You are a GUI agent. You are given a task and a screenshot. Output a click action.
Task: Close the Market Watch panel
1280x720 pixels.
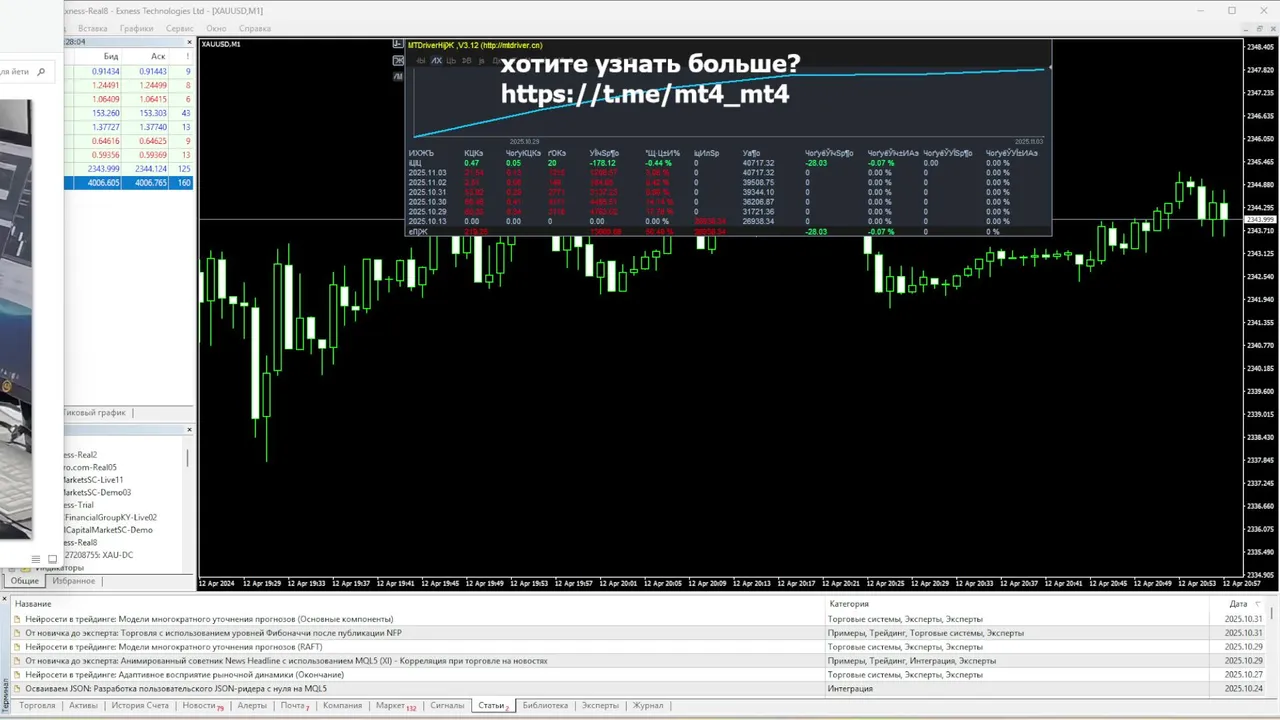point(189,42)
